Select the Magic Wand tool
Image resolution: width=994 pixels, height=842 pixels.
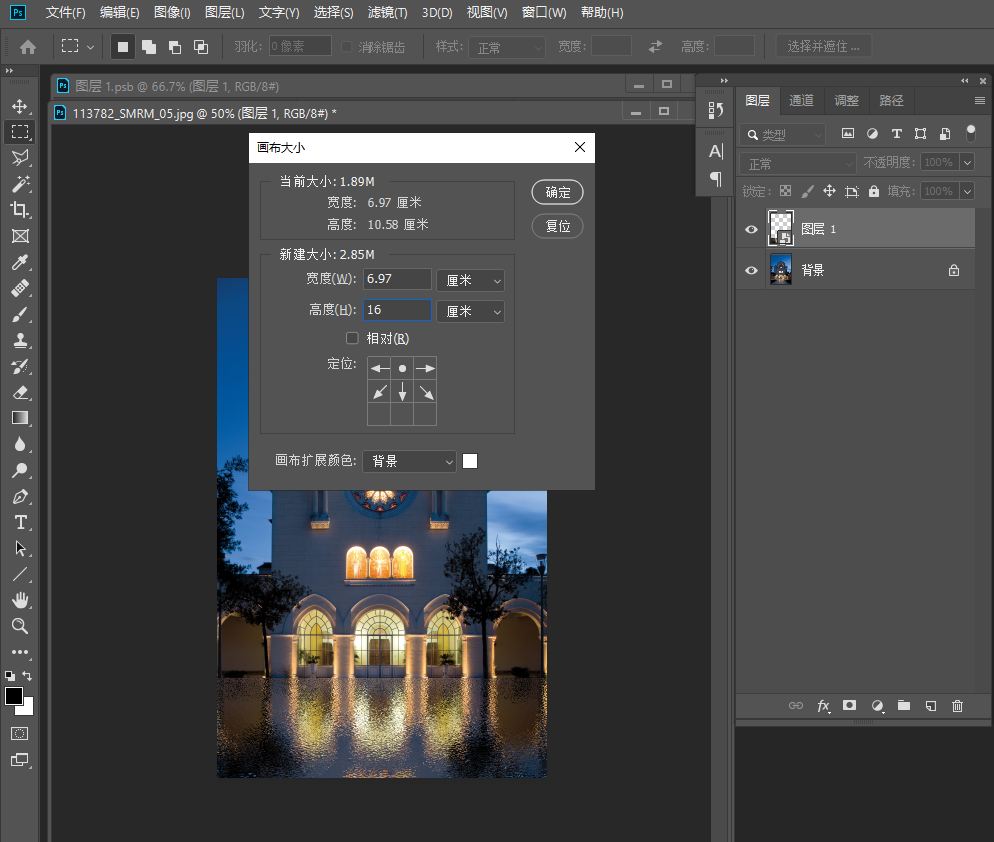(20, 184)
